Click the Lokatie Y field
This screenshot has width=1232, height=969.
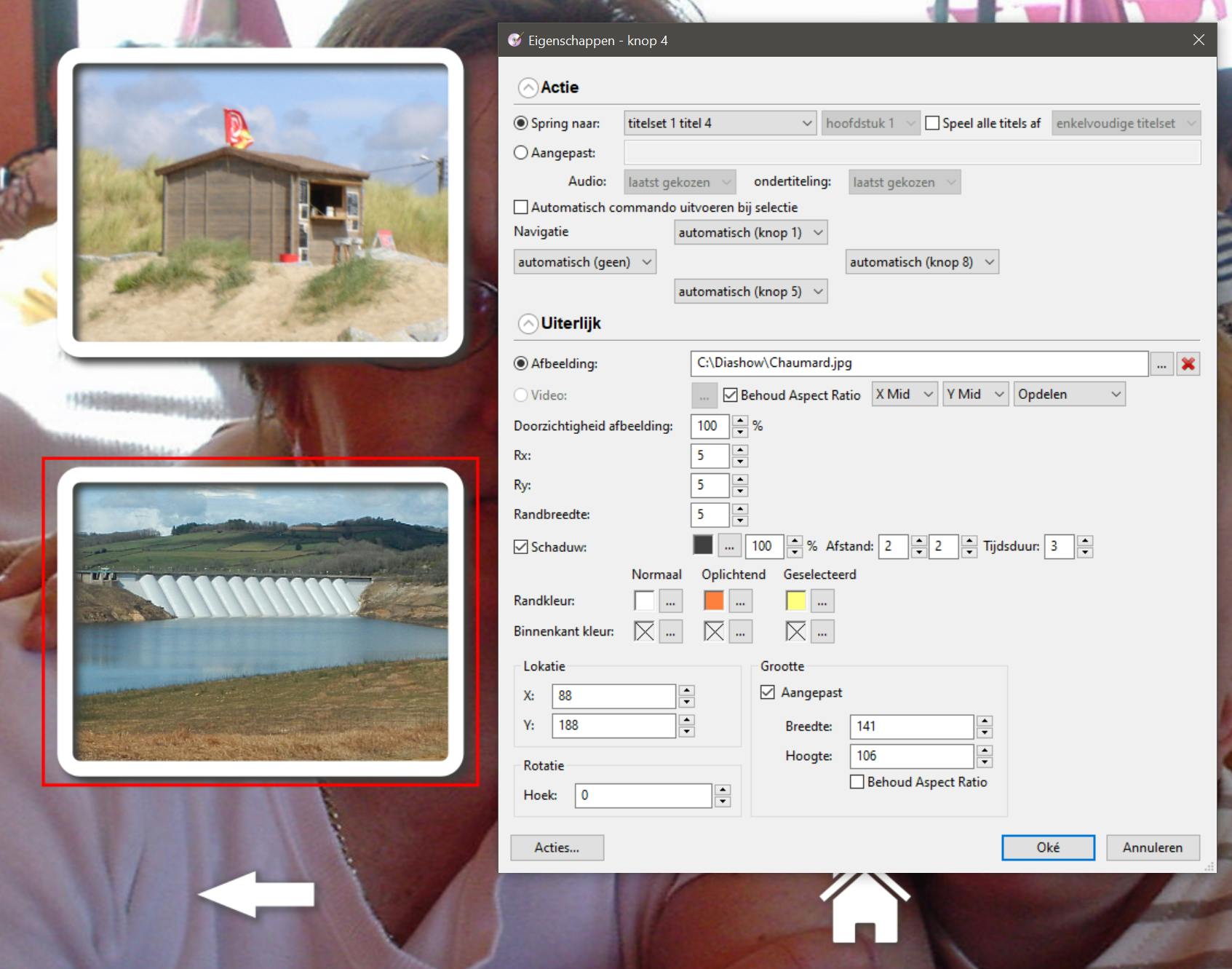(x=613, y=726)
